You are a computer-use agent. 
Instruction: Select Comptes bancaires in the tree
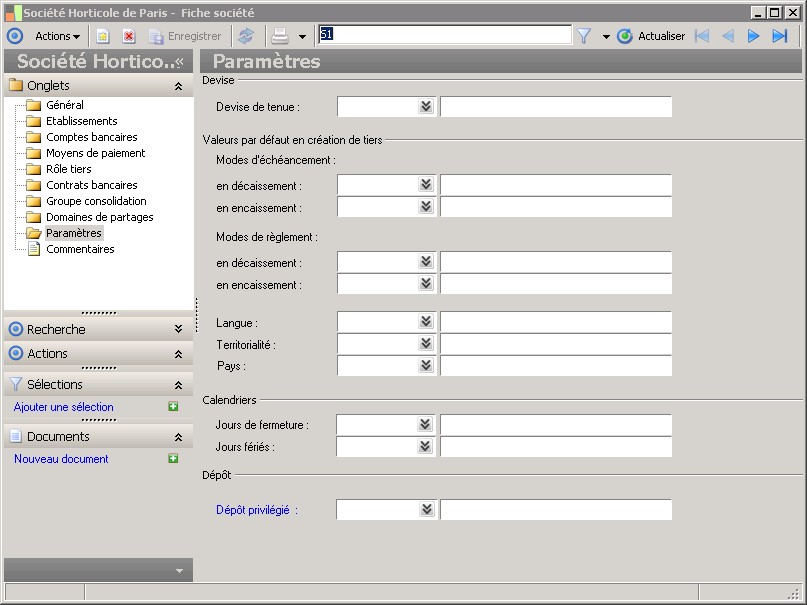(91, 137)
